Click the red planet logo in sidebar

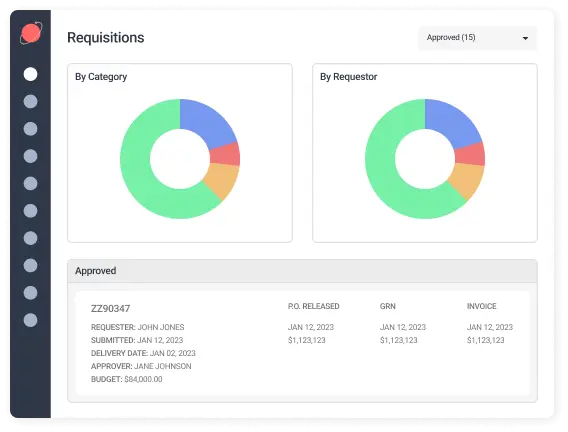coord(31,33)
